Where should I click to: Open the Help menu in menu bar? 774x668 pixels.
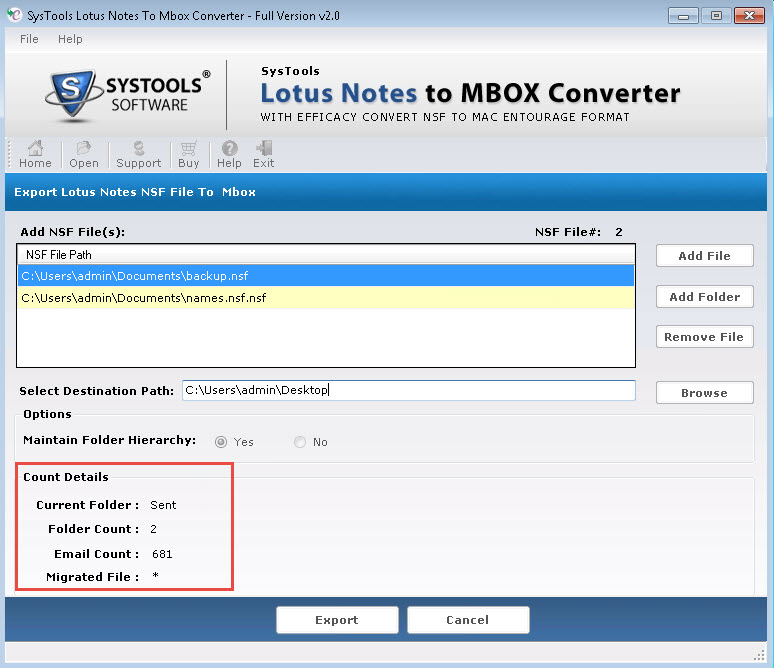[70, 39]
